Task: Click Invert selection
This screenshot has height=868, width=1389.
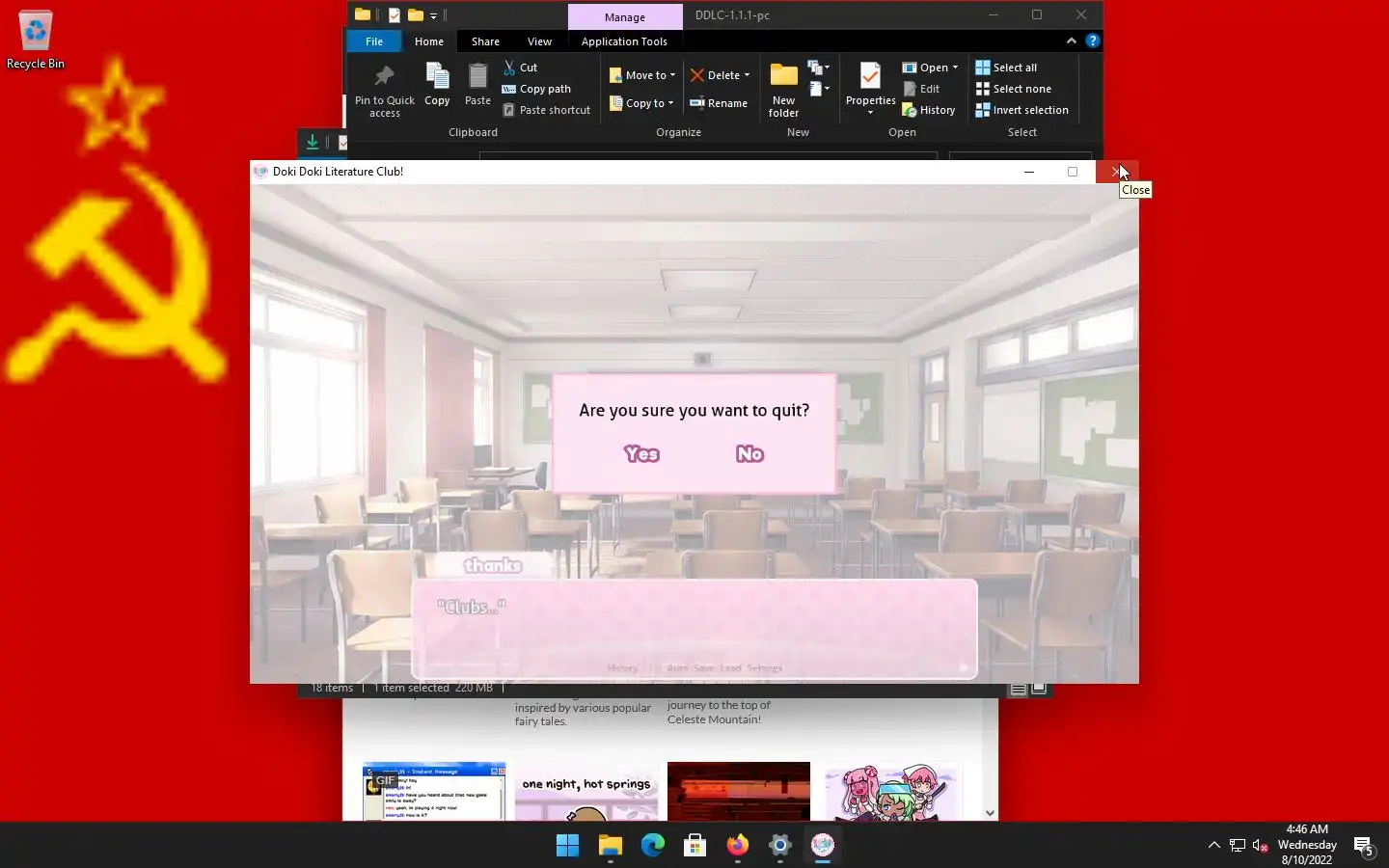Action: 1021,110
